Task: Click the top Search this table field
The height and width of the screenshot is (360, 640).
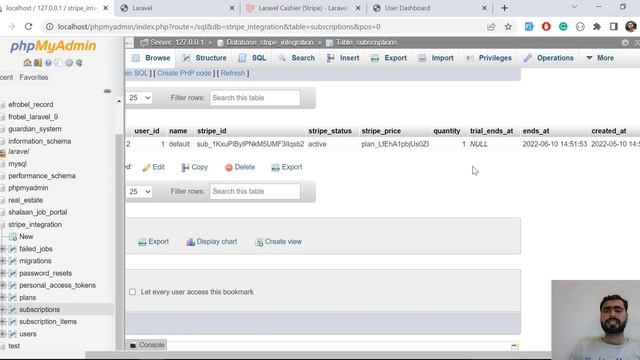Action: tap(255, 98)
